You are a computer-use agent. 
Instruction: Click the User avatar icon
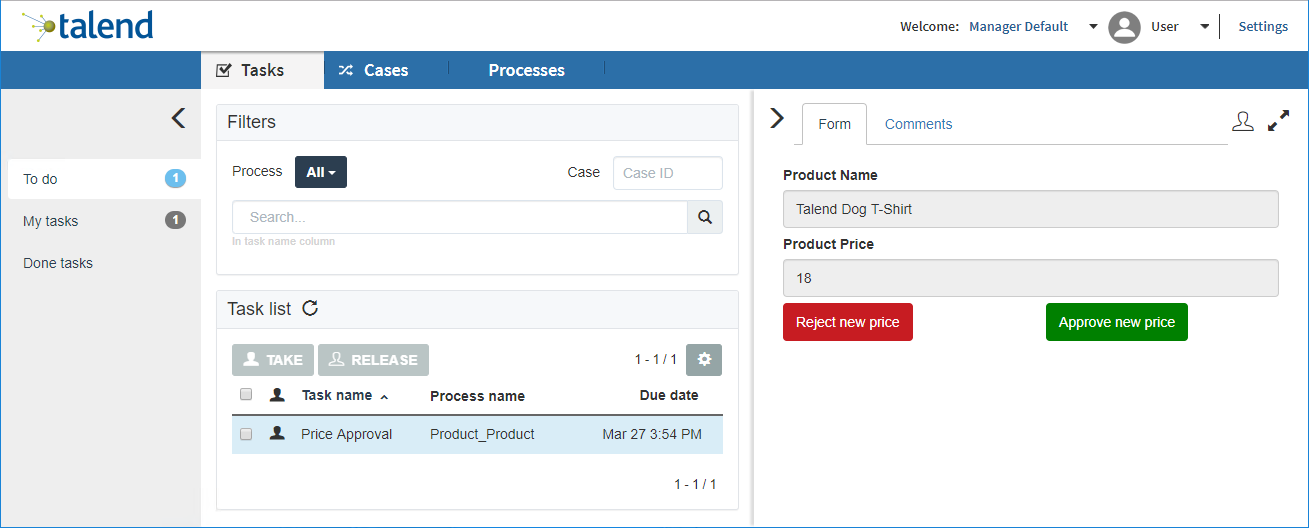click(1125, 27)
